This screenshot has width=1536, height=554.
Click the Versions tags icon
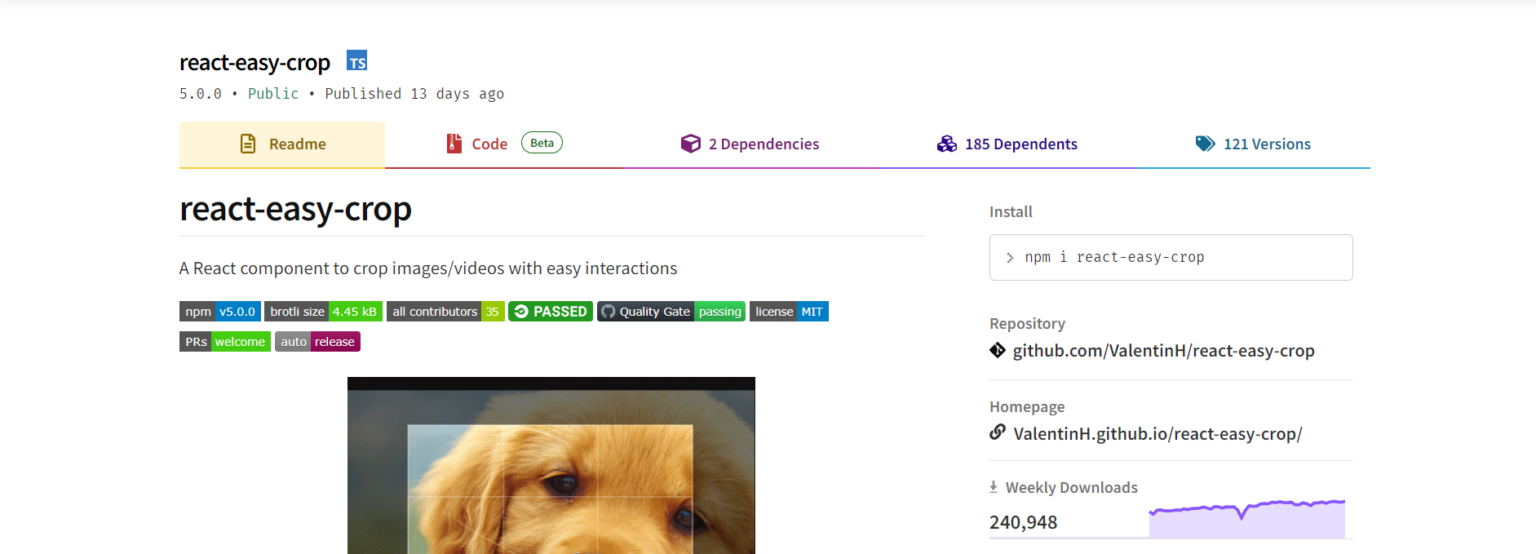[1205, 144]
